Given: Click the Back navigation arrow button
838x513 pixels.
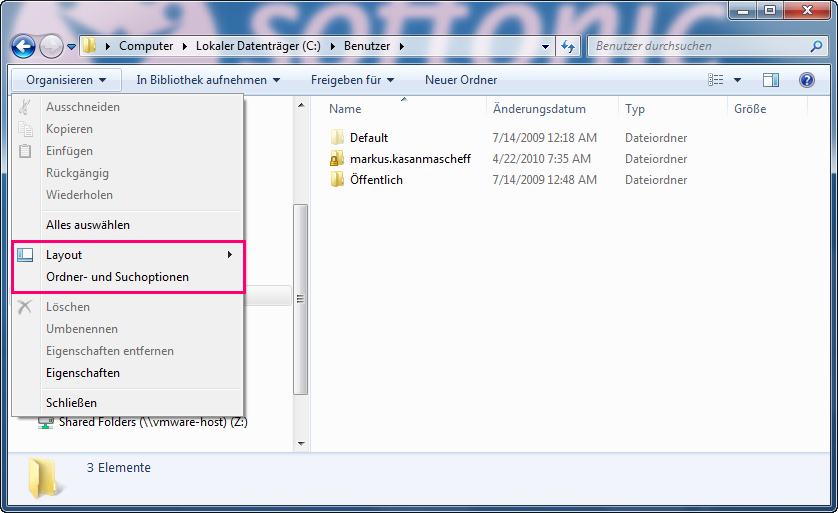Looking at the screenshot, I should pos(24,46).
